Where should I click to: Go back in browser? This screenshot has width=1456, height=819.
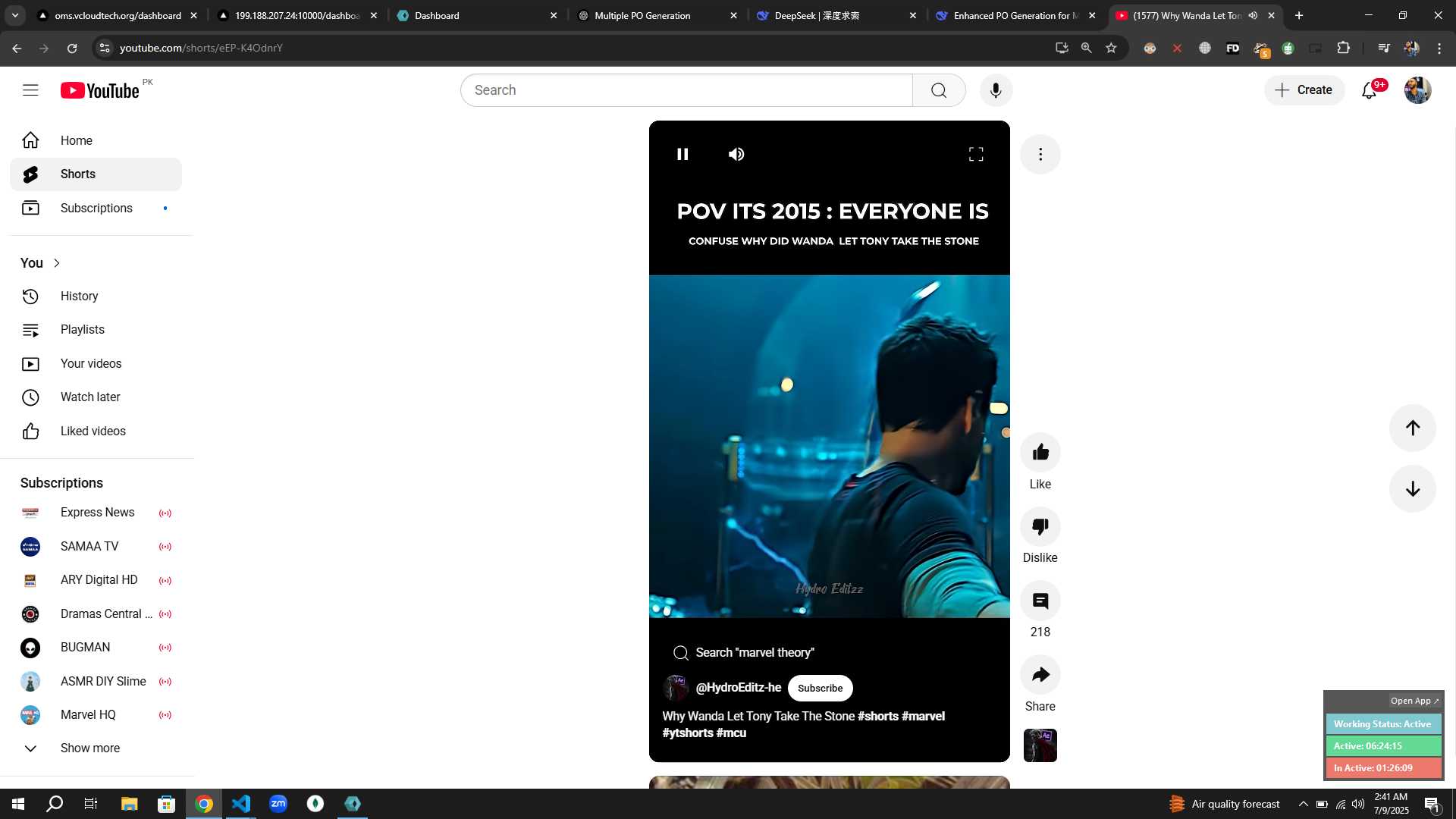17,48
